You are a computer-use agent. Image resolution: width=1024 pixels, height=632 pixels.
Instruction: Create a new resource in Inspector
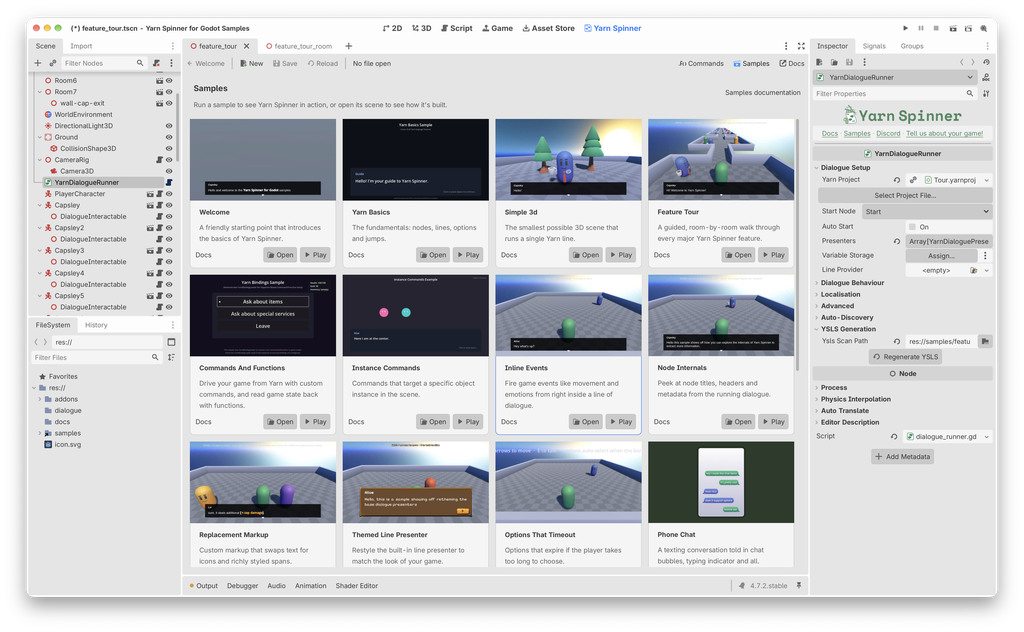click(820, 63)
